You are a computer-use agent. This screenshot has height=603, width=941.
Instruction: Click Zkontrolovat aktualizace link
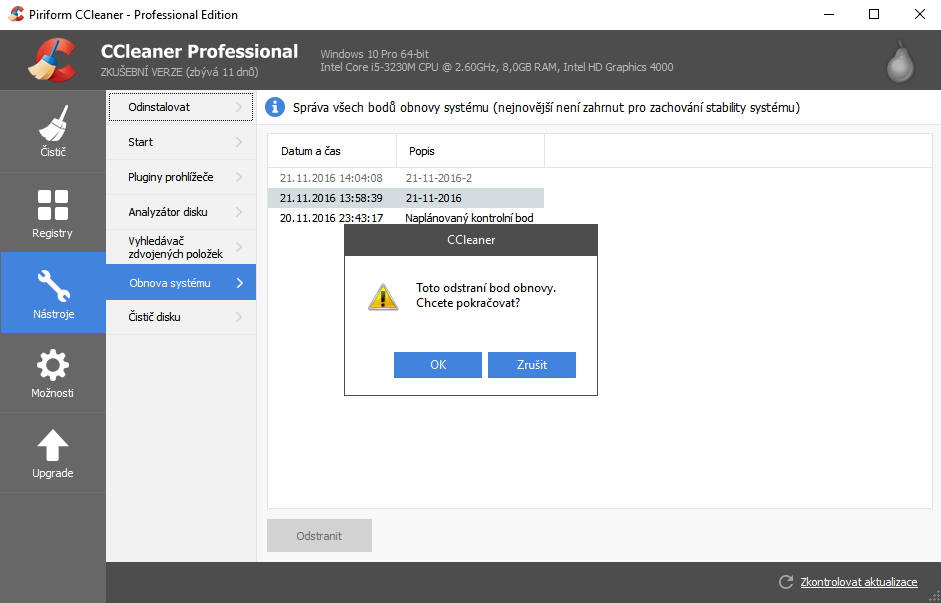(859, 582)
